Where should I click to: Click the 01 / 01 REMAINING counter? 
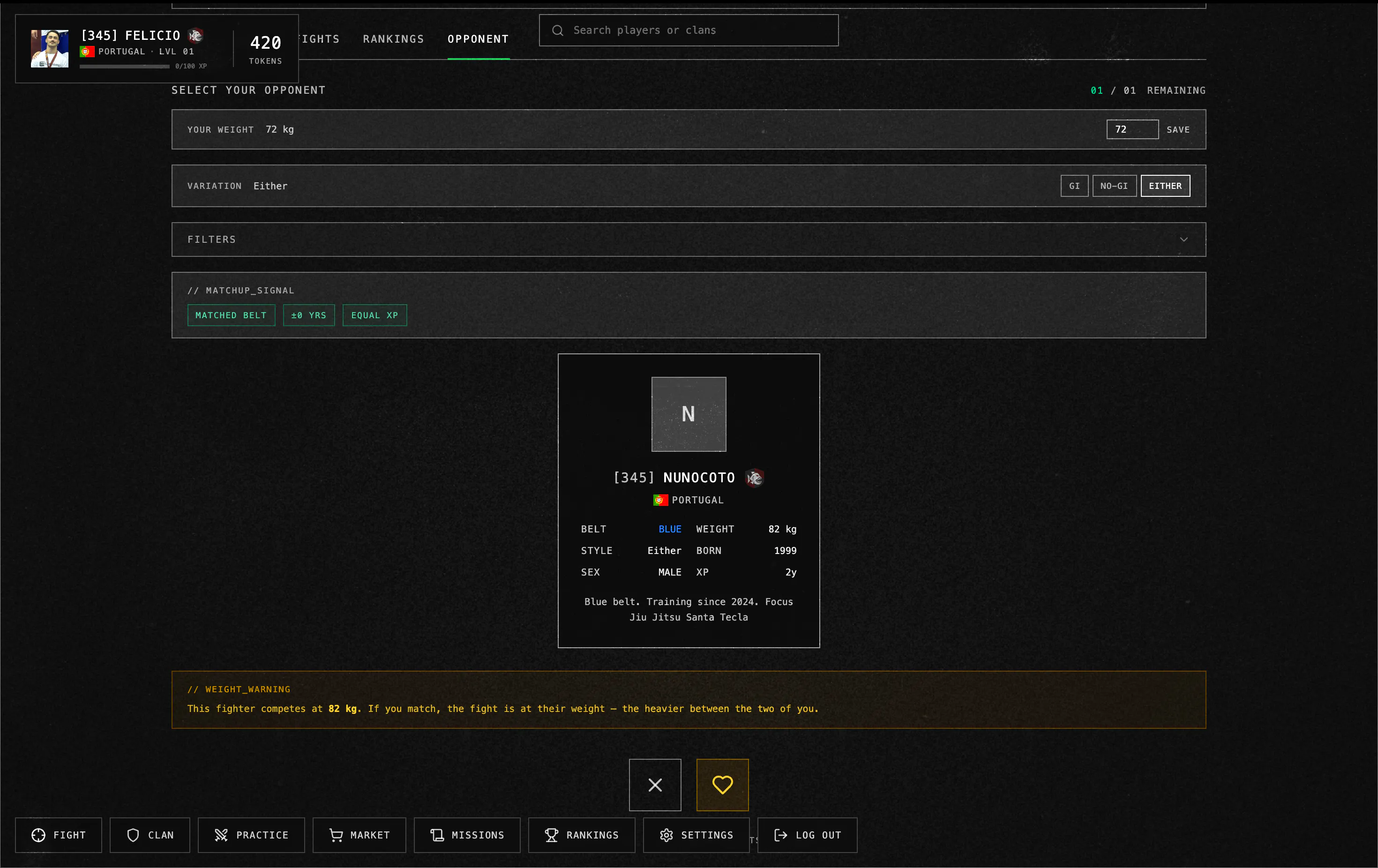click(x=1148, y=90)
